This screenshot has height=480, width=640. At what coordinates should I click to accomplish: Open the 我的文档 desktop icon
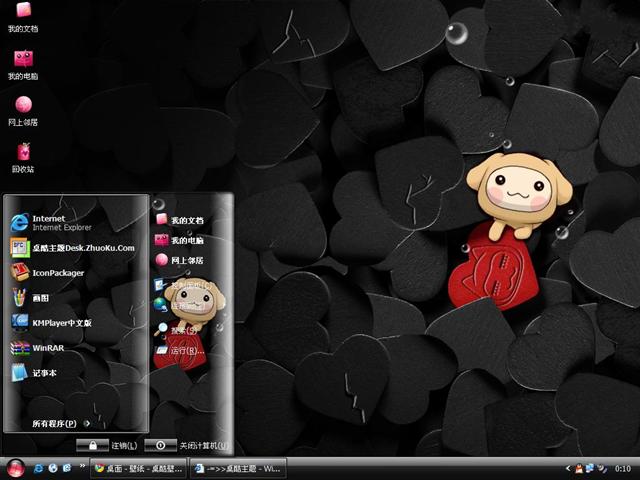23,17
